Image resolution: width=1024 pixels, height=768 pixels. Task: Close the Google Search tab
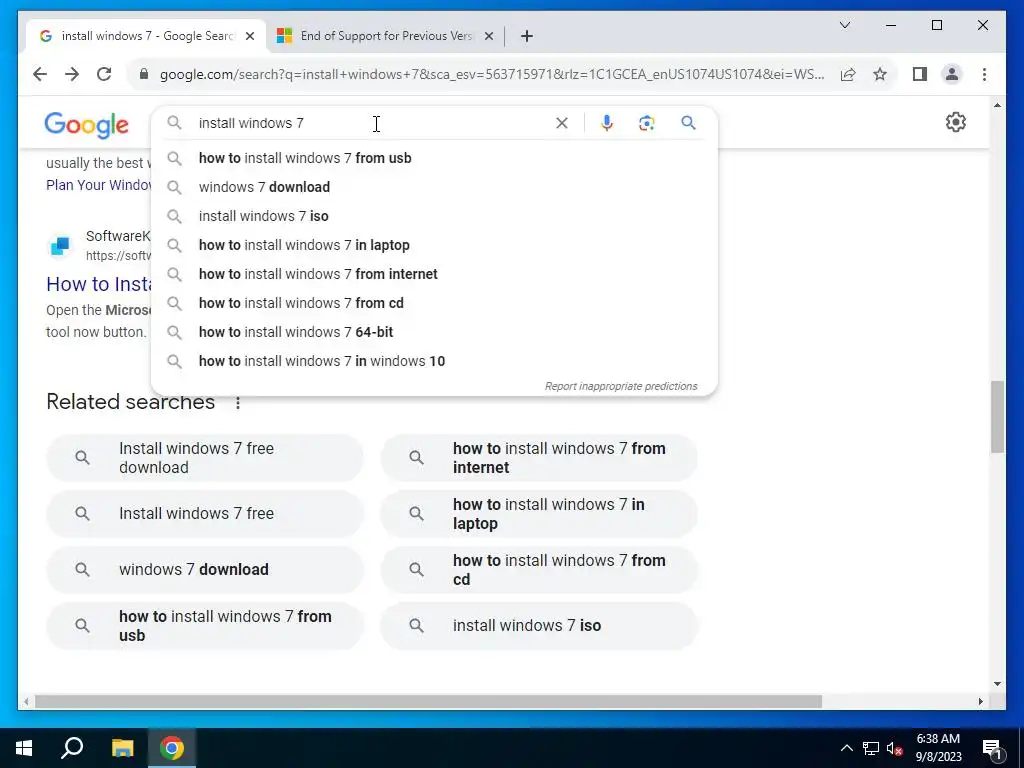[249, 36]
